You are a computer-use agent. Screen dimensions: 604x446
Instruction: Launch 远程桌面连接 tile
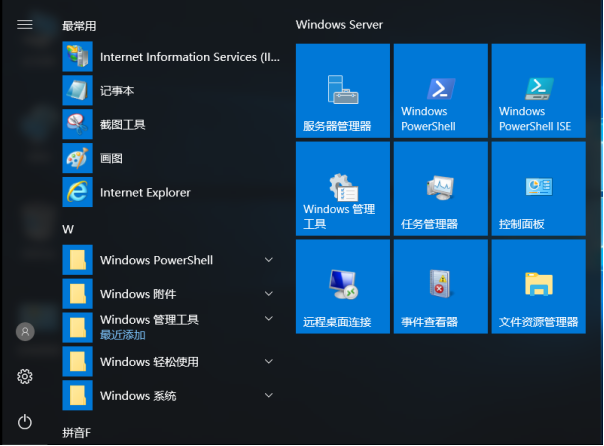click(x=343, y=287)
